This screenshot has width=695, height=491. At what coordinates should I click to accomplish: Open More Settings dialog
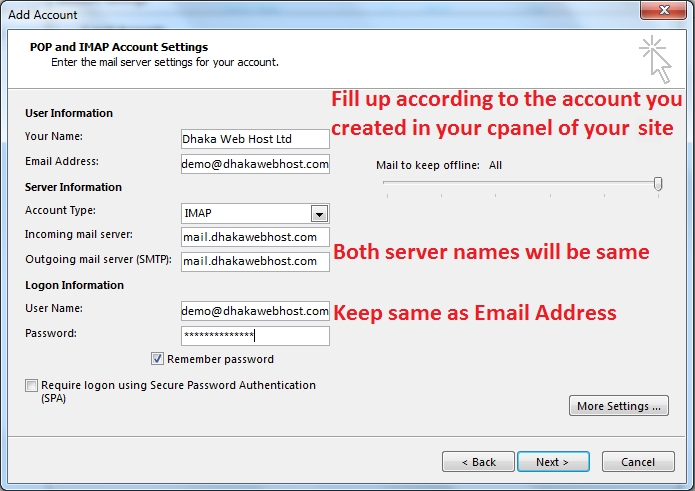618,406
